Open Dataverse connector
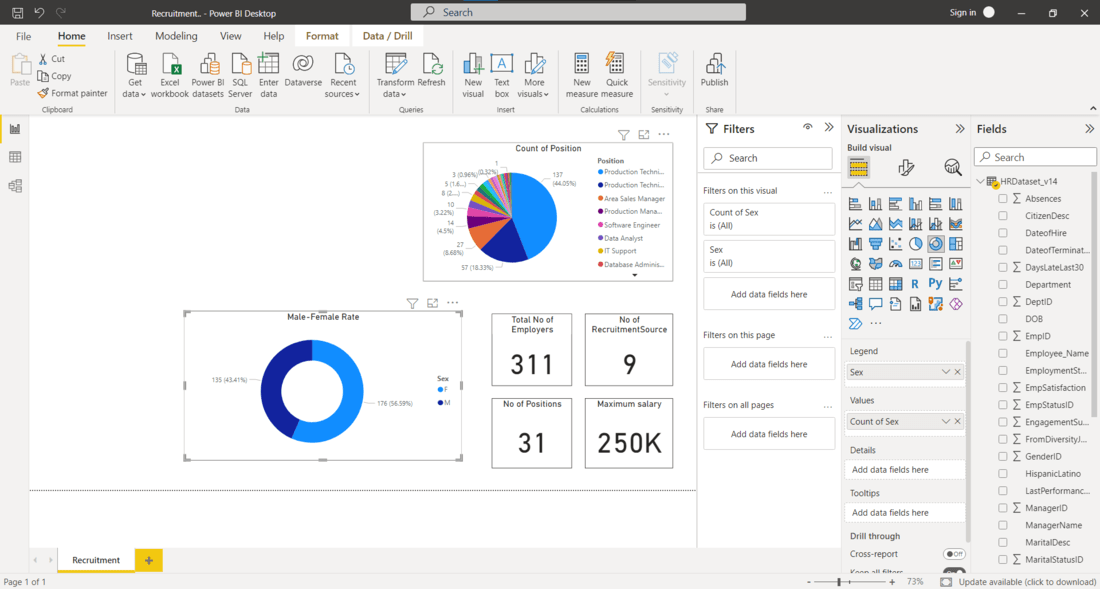 (303, 70)
